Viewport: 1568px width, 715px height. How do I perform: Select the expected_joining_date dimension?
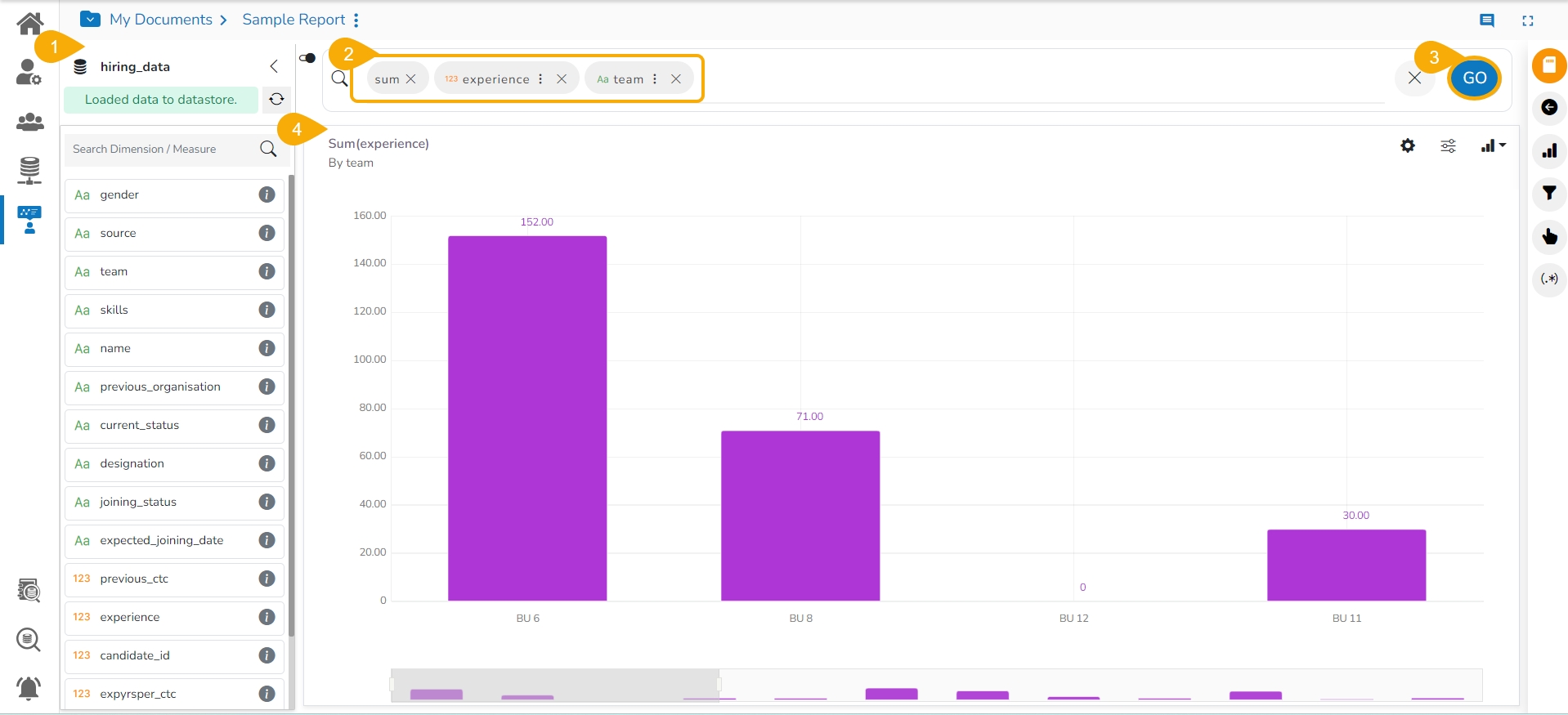coord(174,540)
